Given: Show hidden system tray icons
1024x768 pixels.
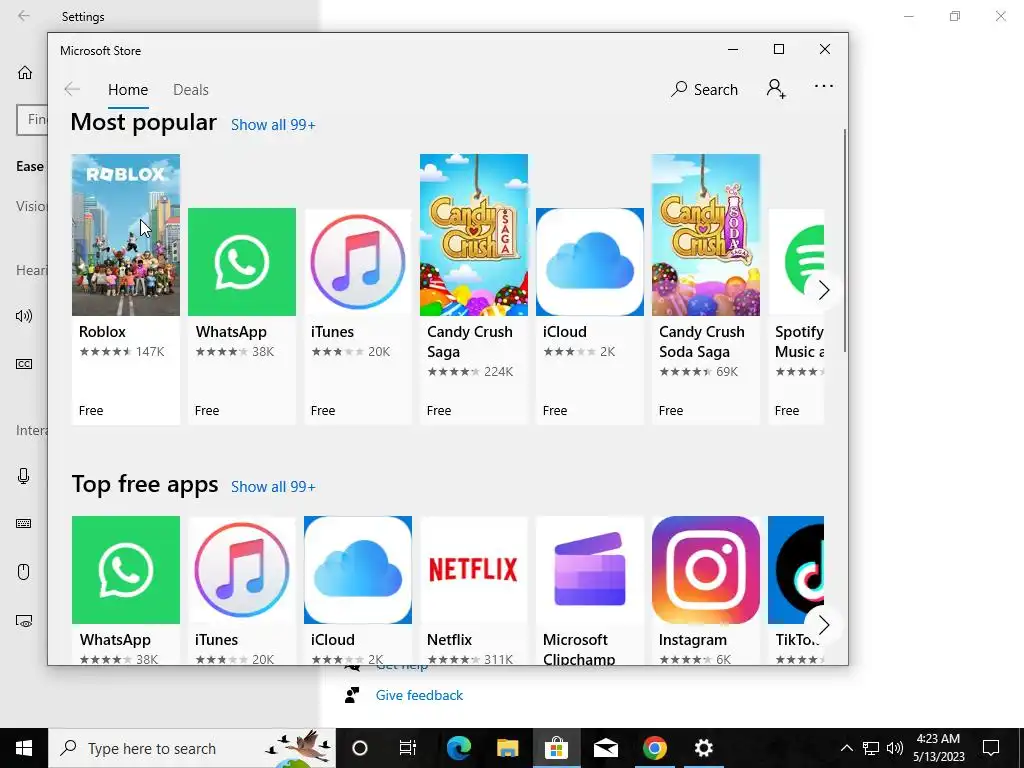Looking at the screenshot, I should point(846,748).
